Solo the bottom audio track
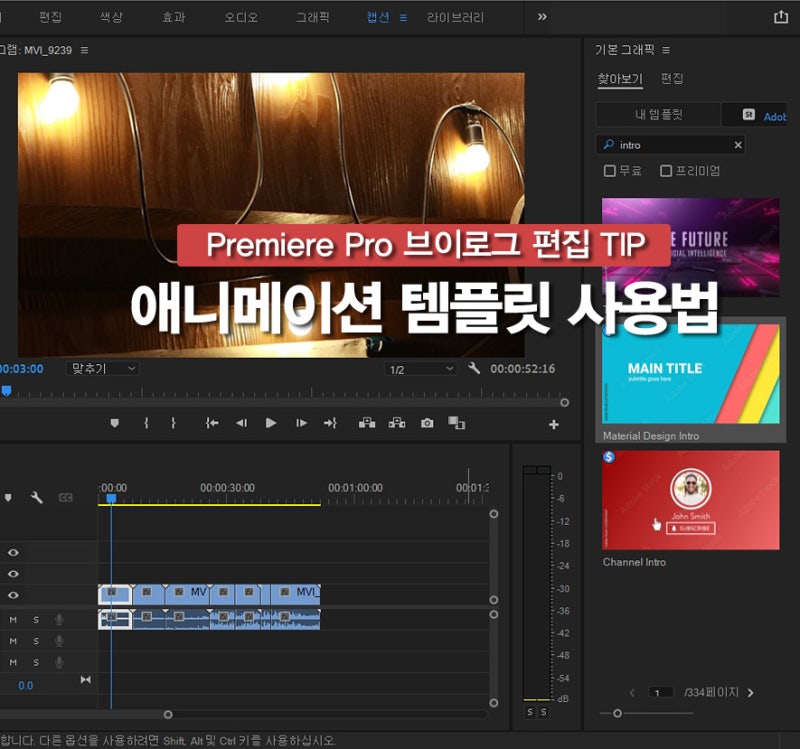The image size is (800, 749). (36, 663)
